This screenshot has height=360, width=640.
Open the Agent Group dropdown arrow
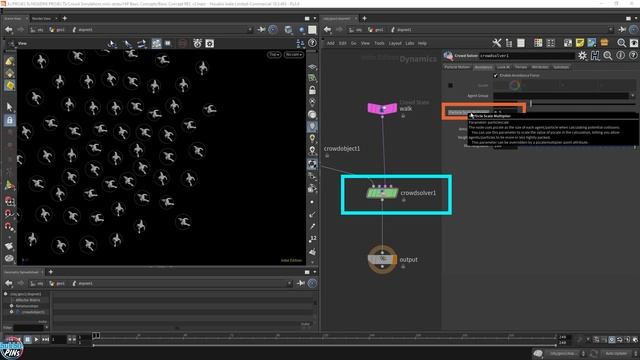click(x=632, y=96)
